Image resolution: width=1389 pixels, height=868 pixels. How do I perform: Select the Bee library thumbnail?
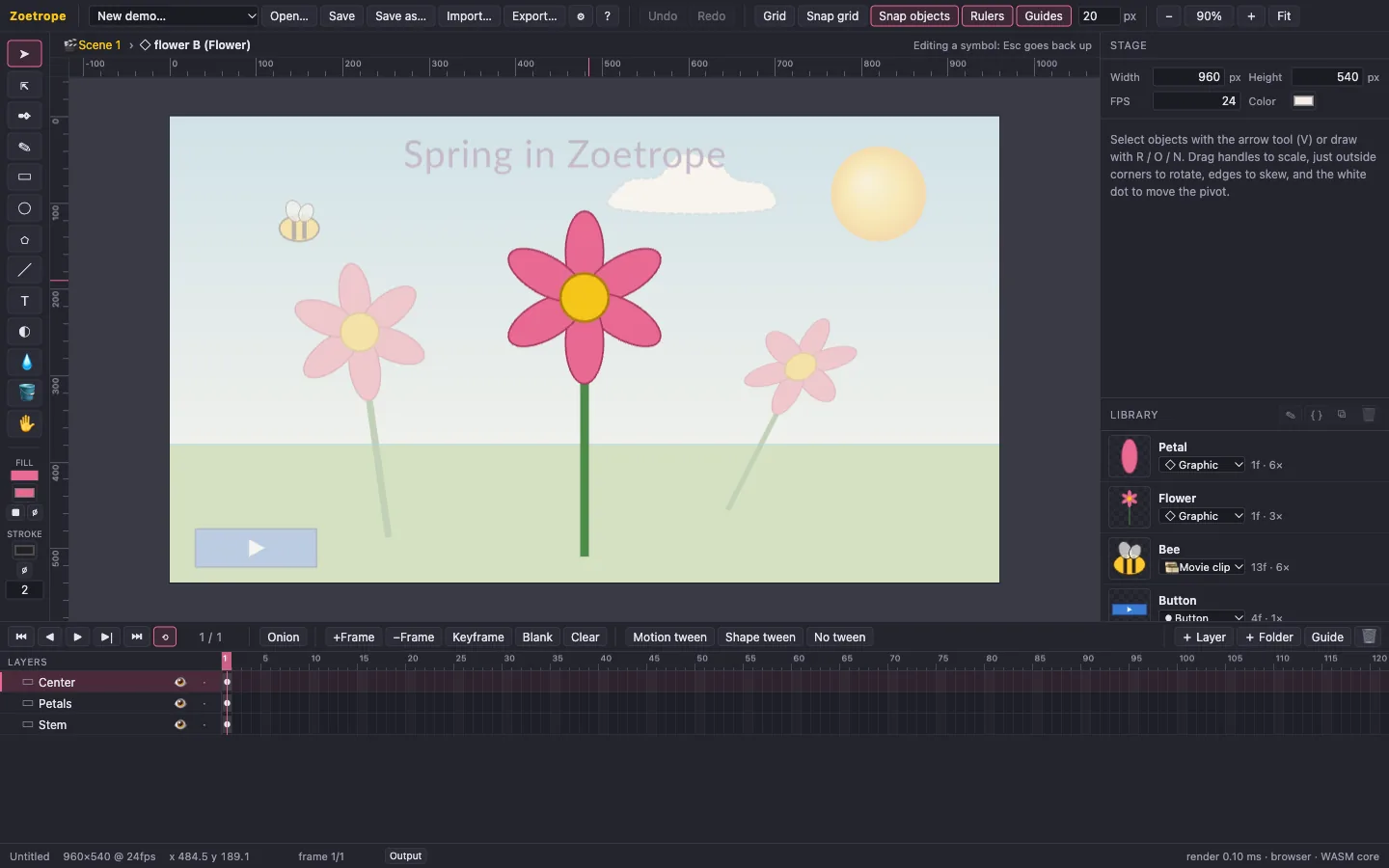tap(1130, 558)
